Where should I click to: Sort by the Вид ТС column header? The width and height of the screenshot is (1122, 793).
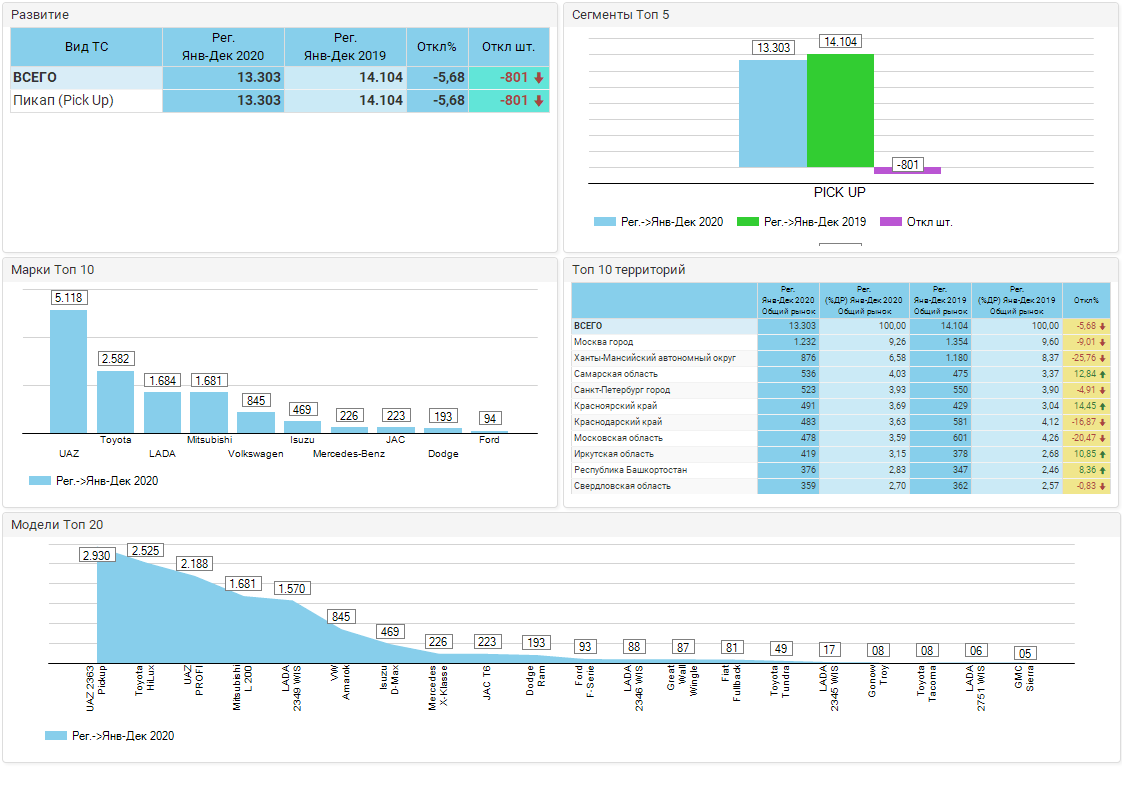click(86, 47)
